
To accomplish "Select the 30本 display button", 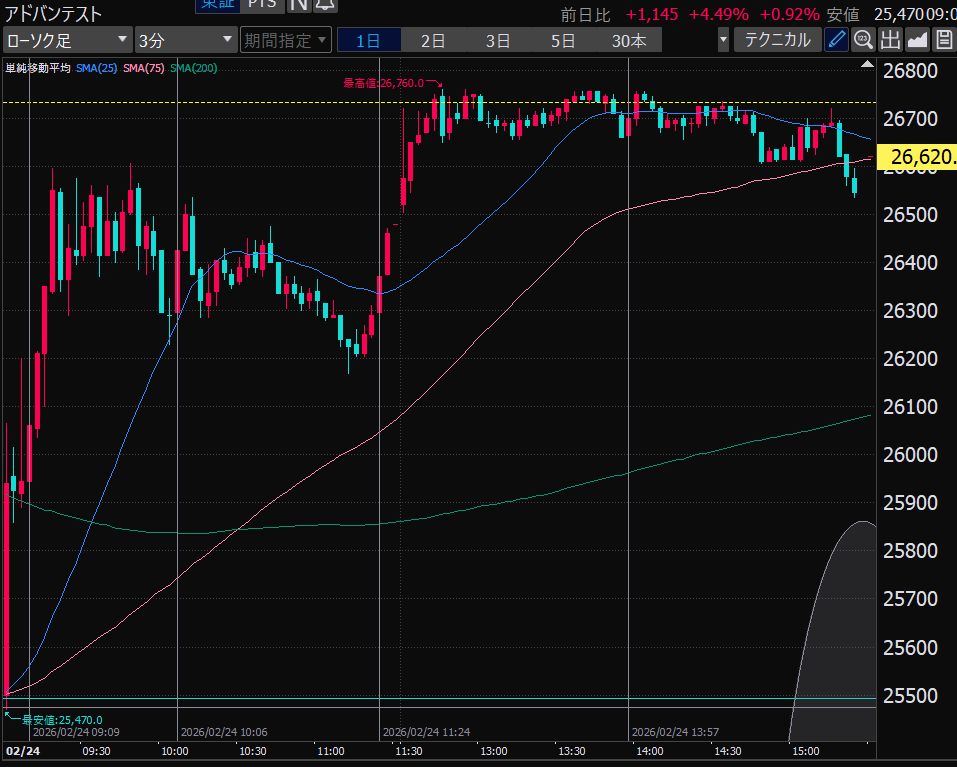I will pos(629,41).
